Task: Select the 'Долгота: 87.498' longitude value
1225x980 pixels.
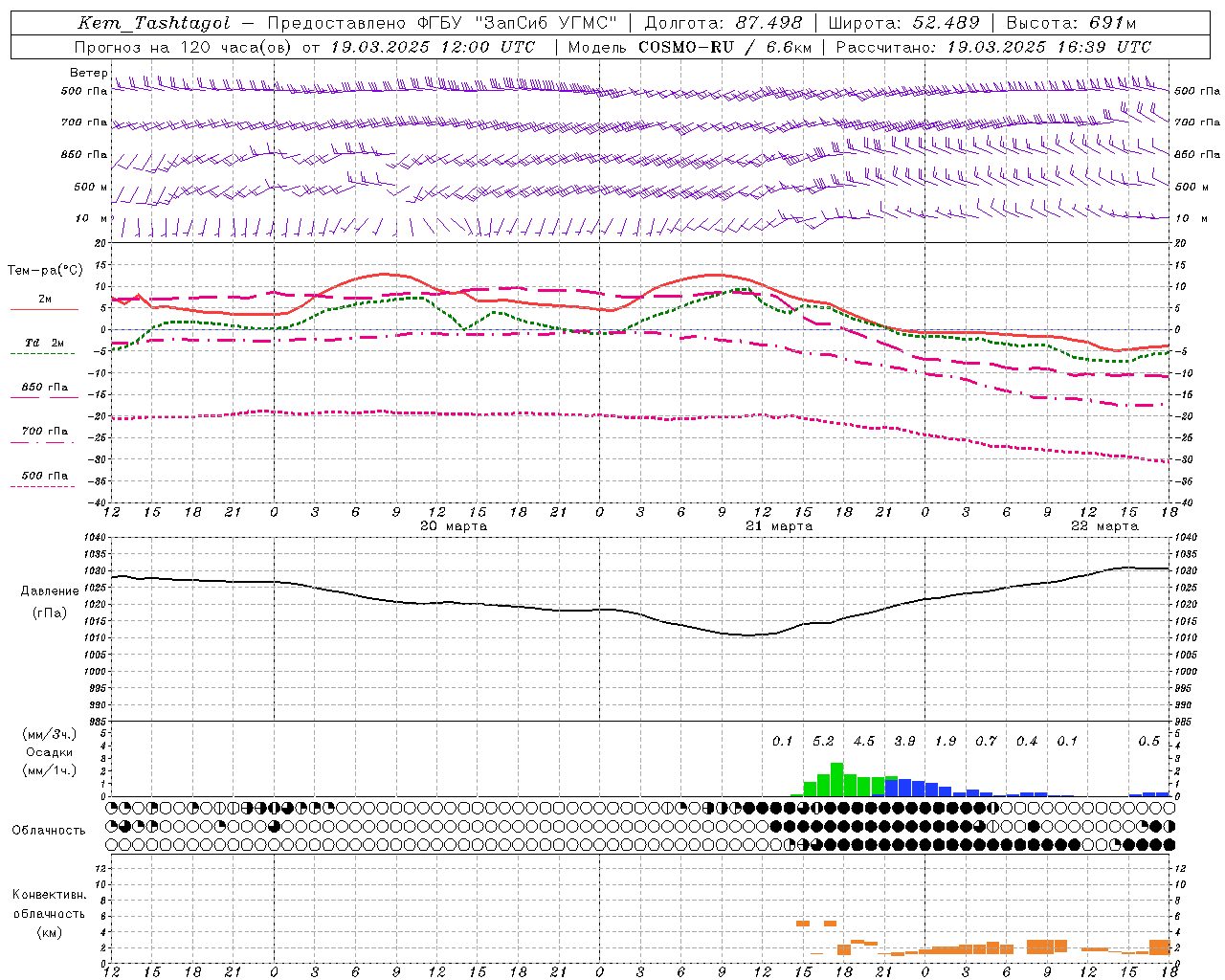Action: coord(724,23)
